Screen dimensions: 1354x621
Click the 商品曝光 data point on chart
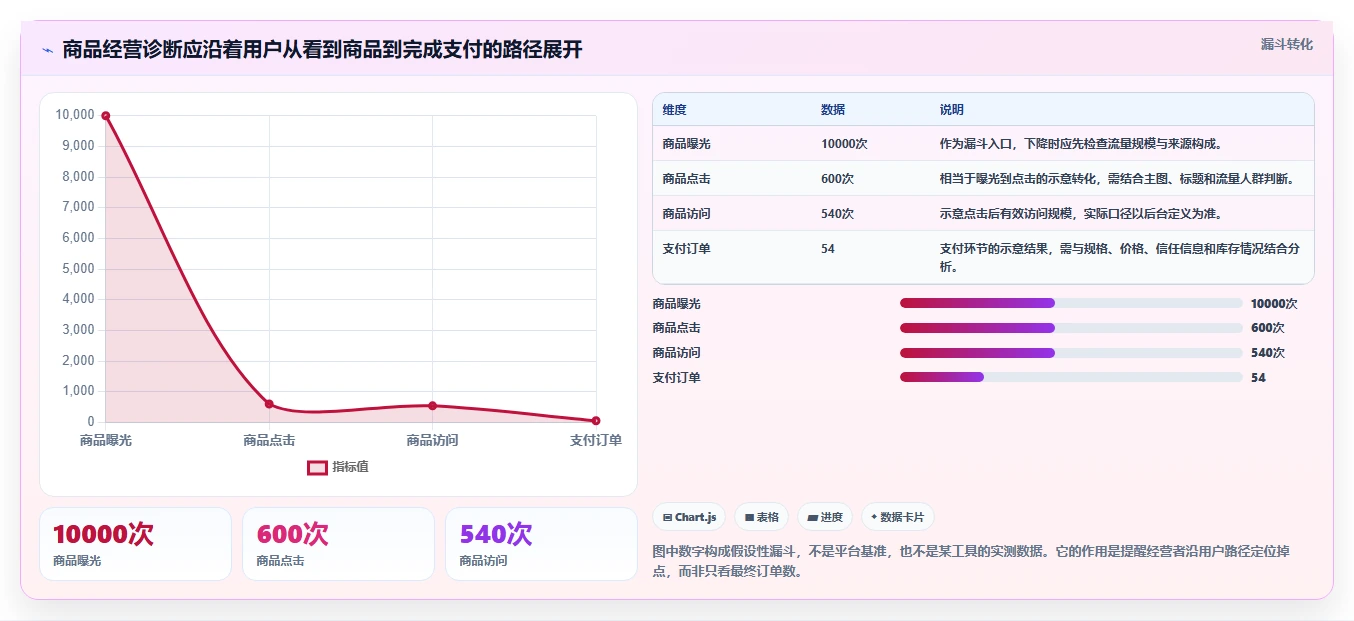106,116
